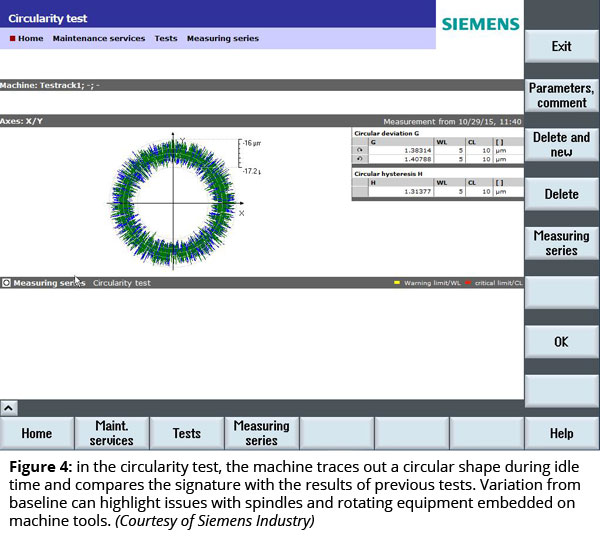Viewport: 600px width, 540px height.
Task: Click the Circularity test title
Action: coord(48,18)
